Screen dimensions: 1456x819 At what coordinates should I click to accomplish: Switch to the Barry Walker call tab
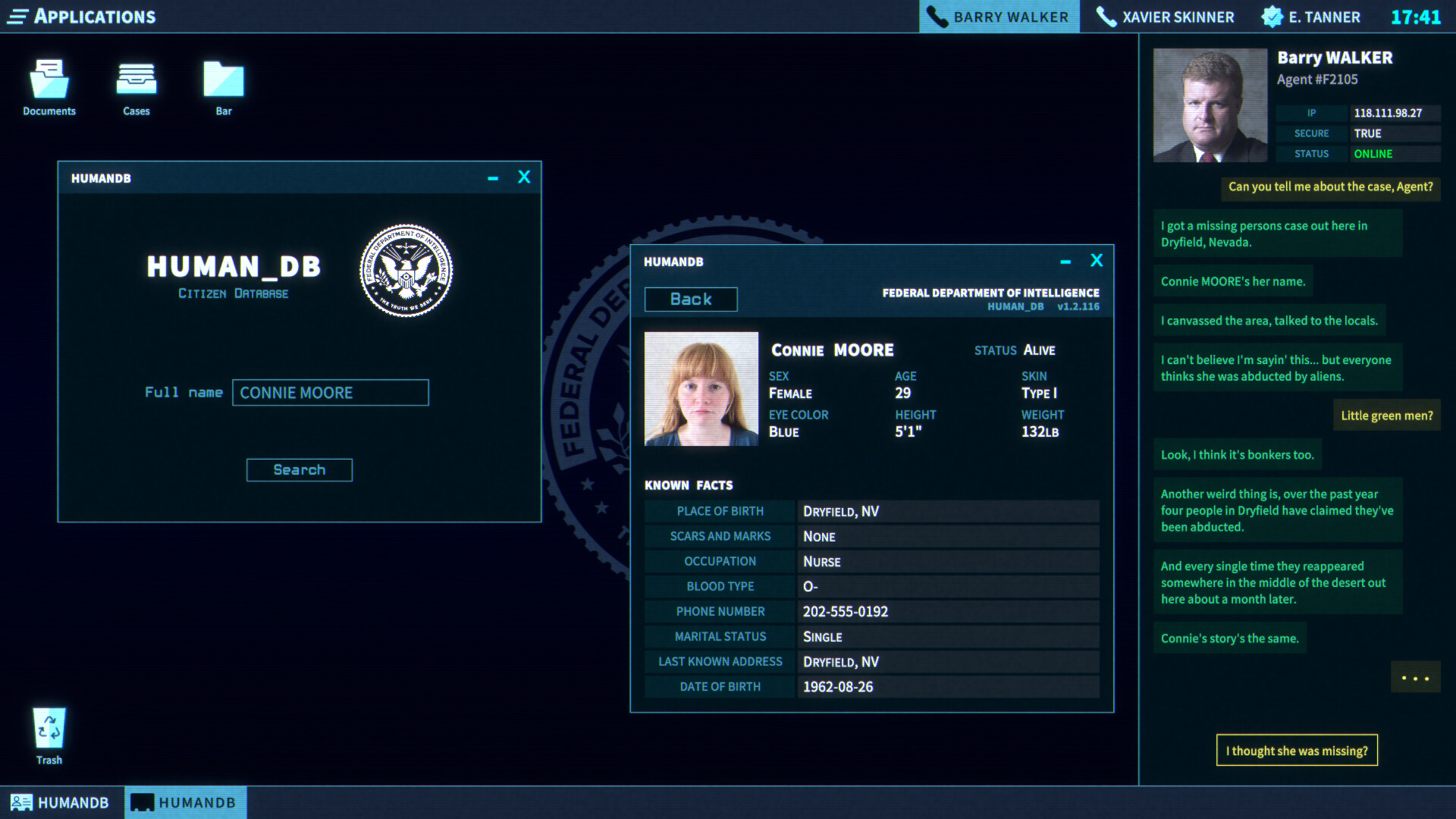coord(999,17)
